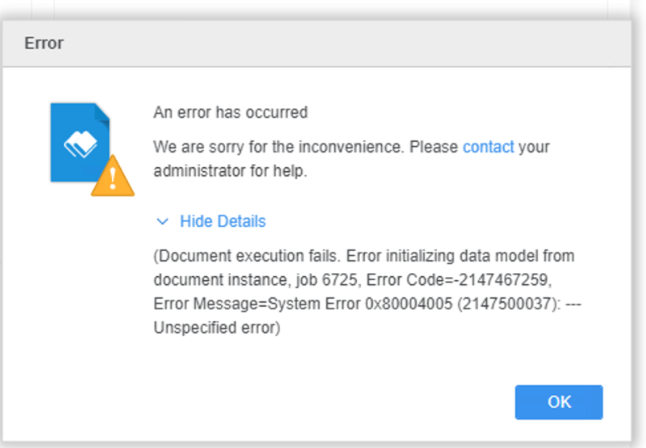The width and height of the screenshot is (646, 448).
Task: Click the white book glyph inside document icon
Action: (x=80, y=144)
